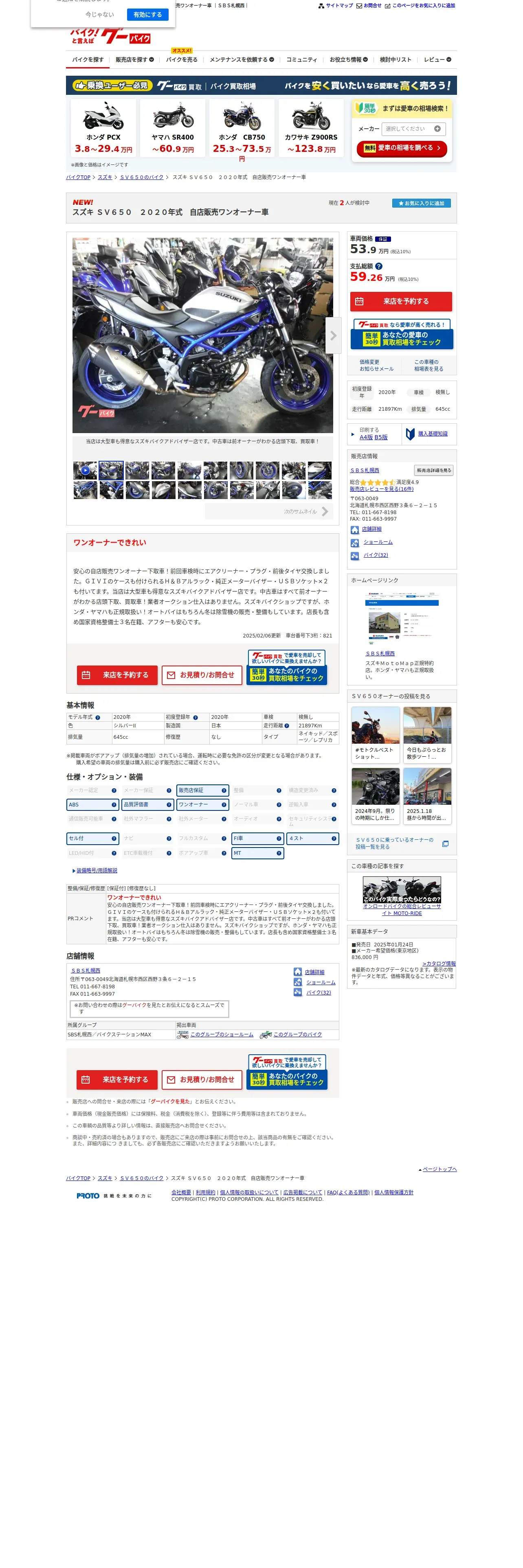Click the help icon next to セル付

(x=114, y=839)
